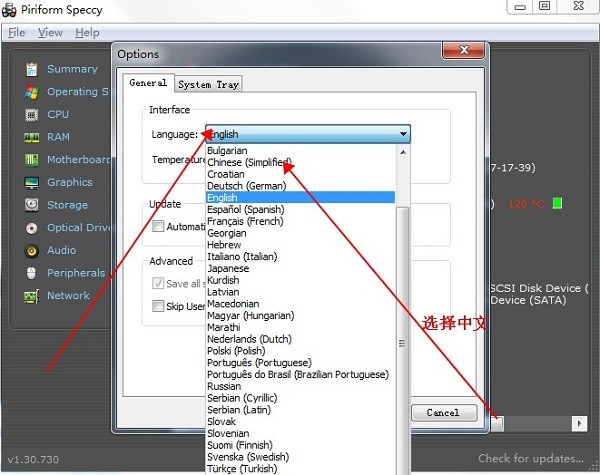Toggle the Save all settings checkbox
The image size is (600, 475).
158,284
